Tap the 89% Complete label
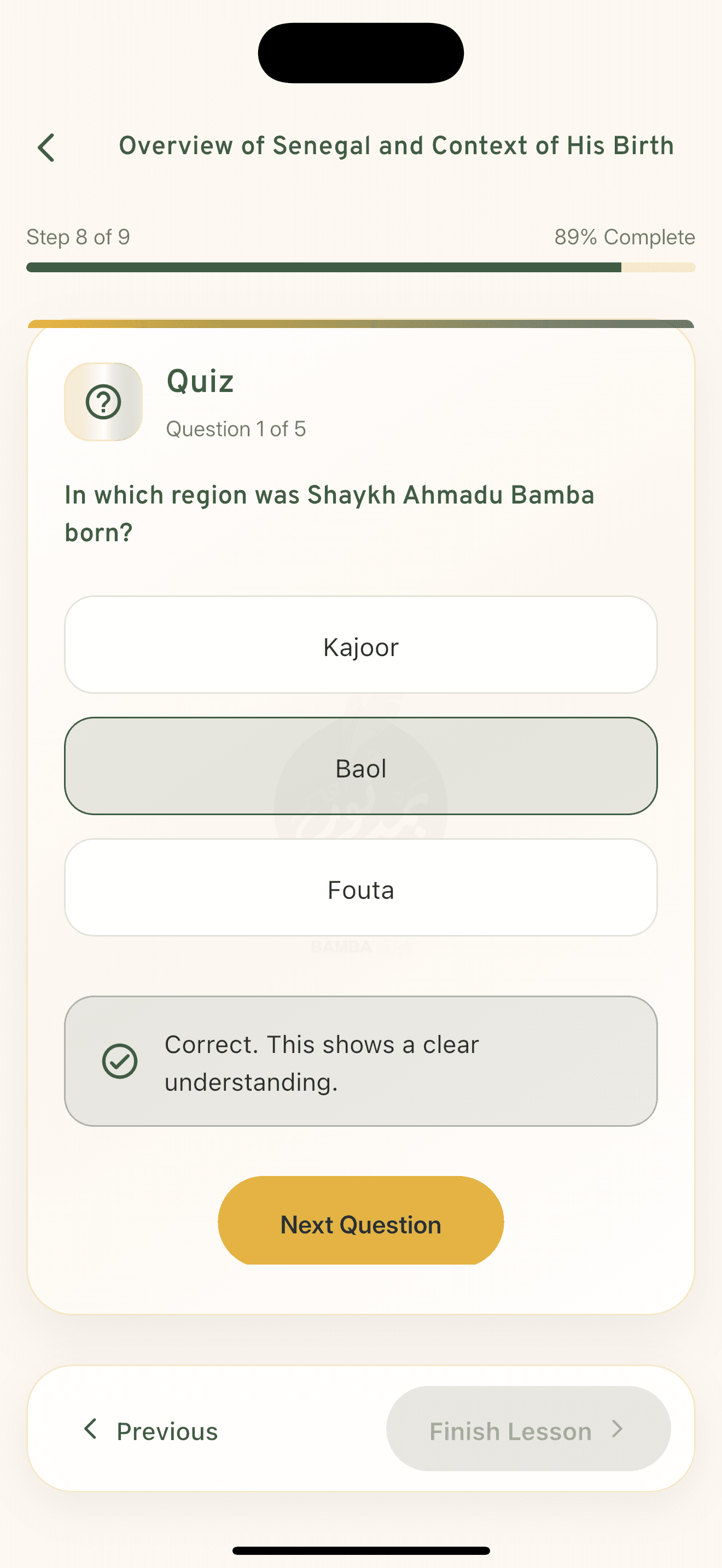 pyautogui.click(x=625, y=237)
